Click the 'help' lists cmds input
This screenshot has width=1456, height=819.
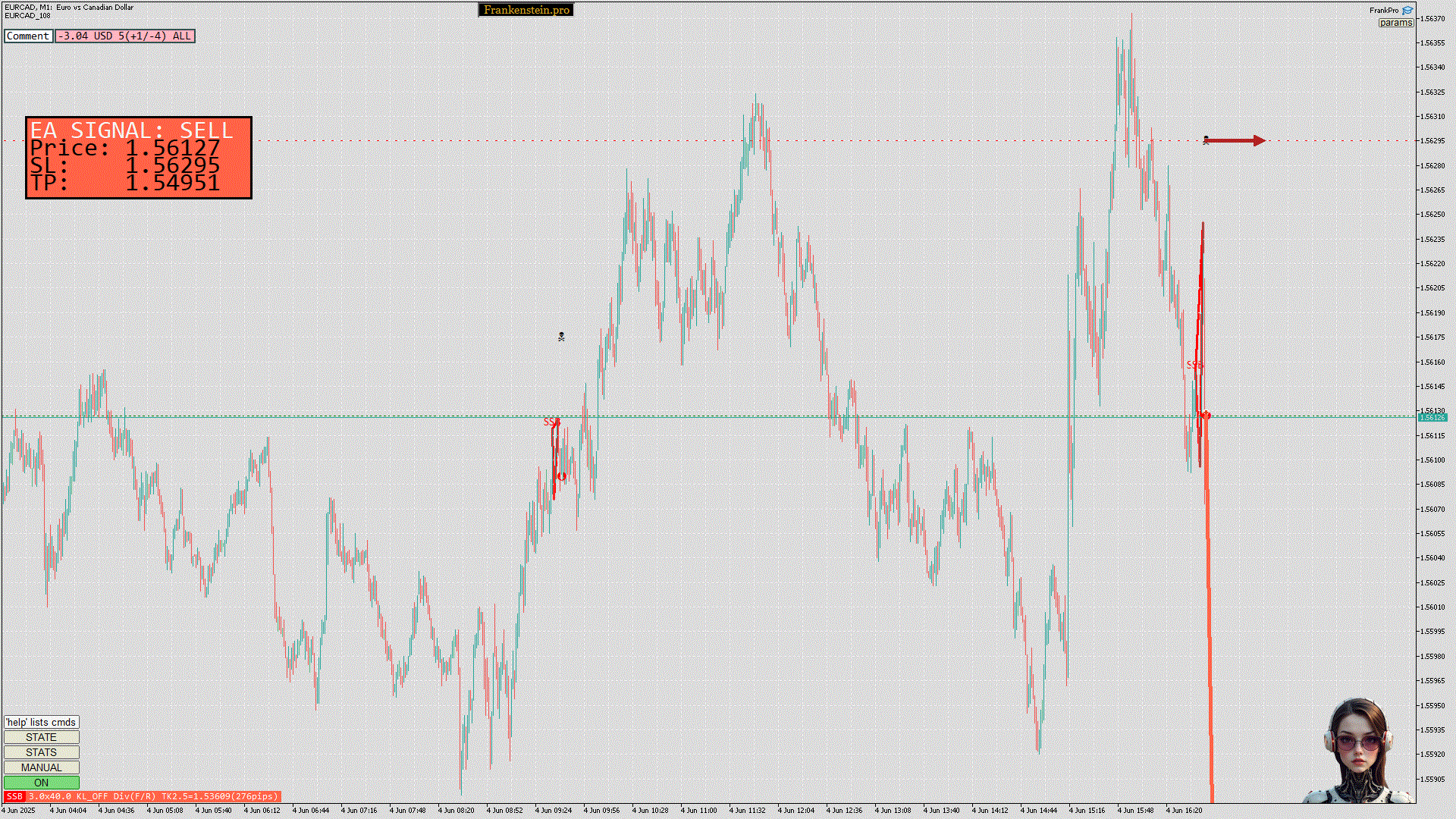point(41,722)
